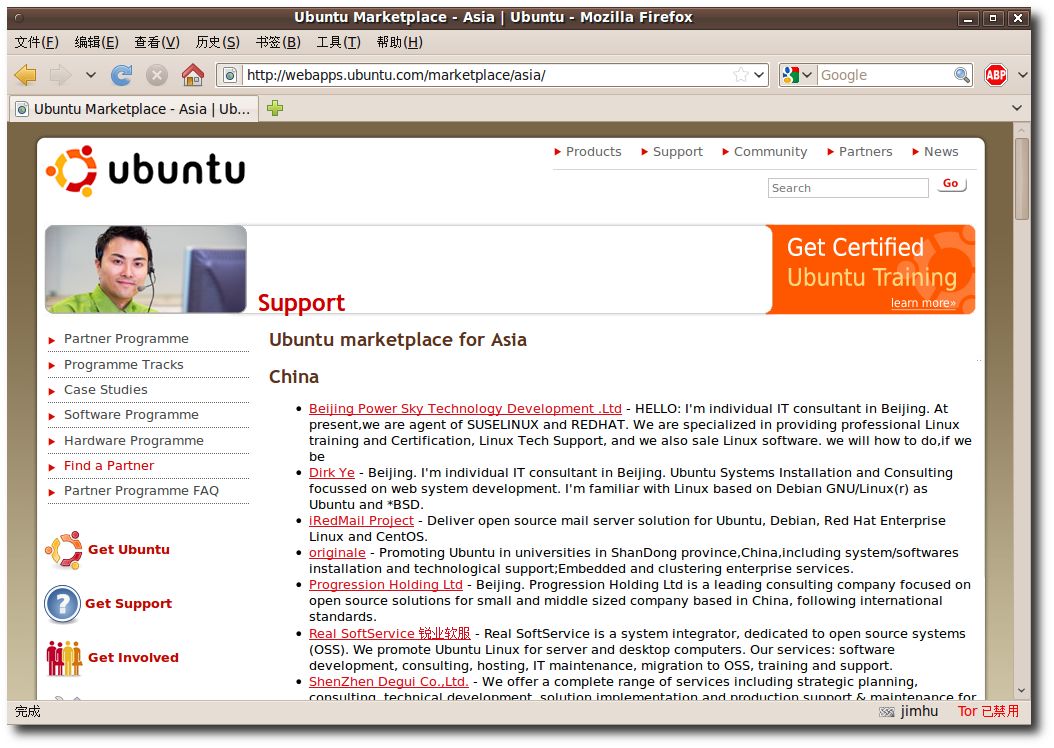Open the Progression Holding Ltd link
Screen dimensions: 1054x748
386,585
